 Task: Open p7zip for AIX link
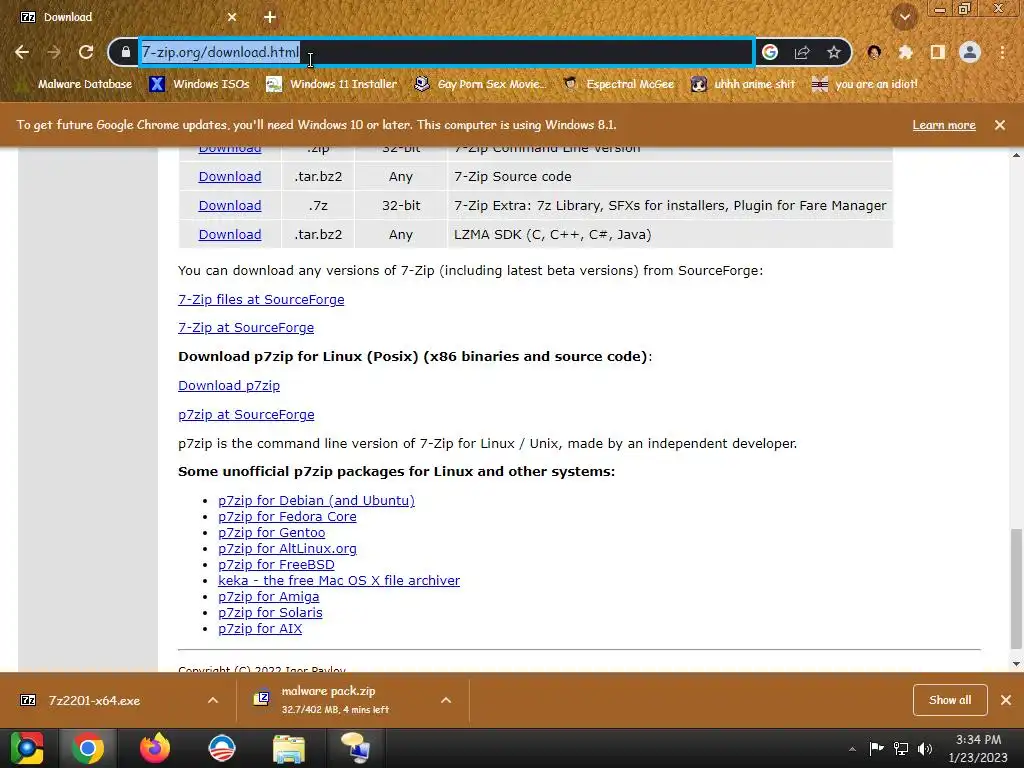(x=260, y=628)
